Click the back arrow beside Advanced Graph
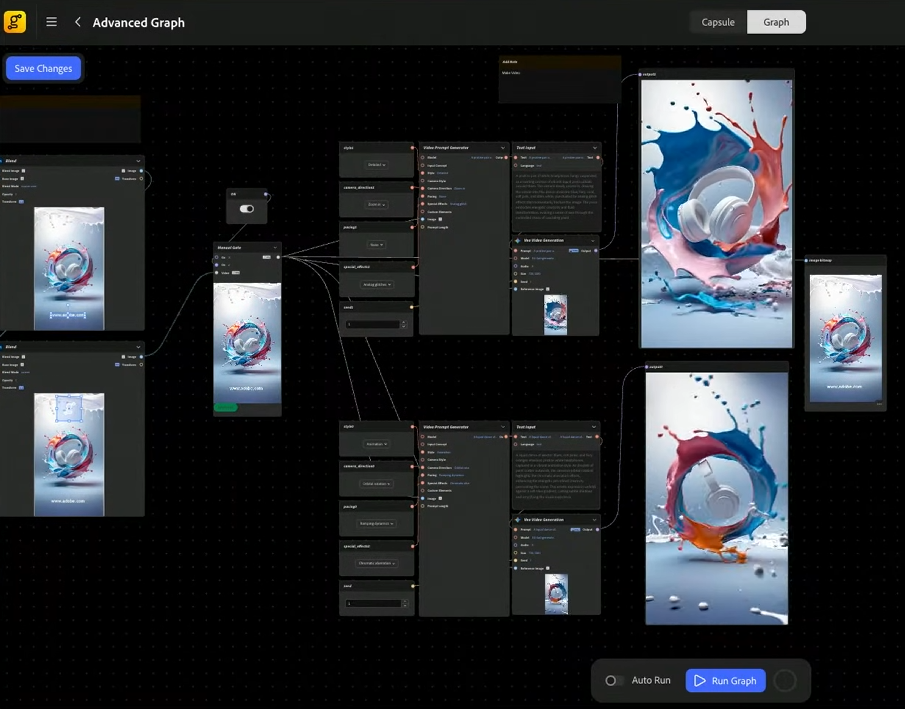The height and width of the screenshot is (709, 905). [x=77, y=22]
